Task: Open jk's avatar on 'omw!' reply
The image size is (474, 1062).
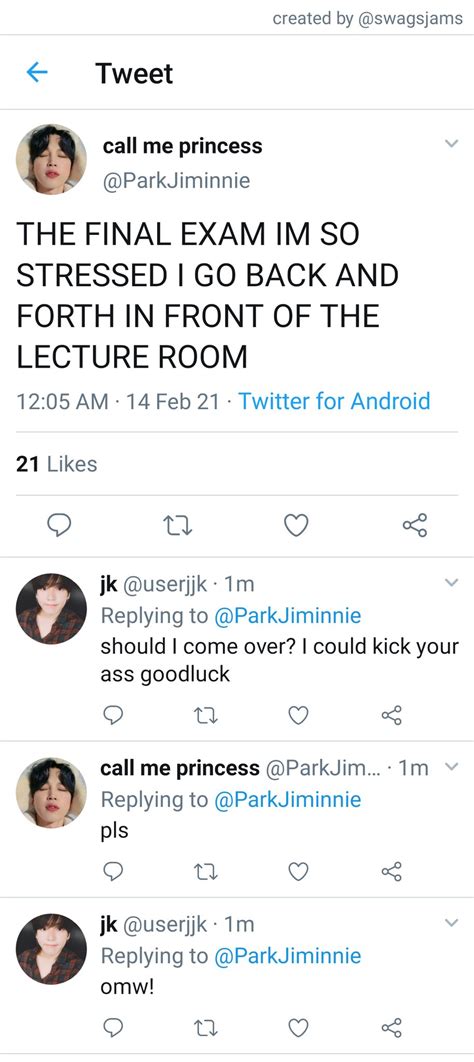Action: pos(51,949)
